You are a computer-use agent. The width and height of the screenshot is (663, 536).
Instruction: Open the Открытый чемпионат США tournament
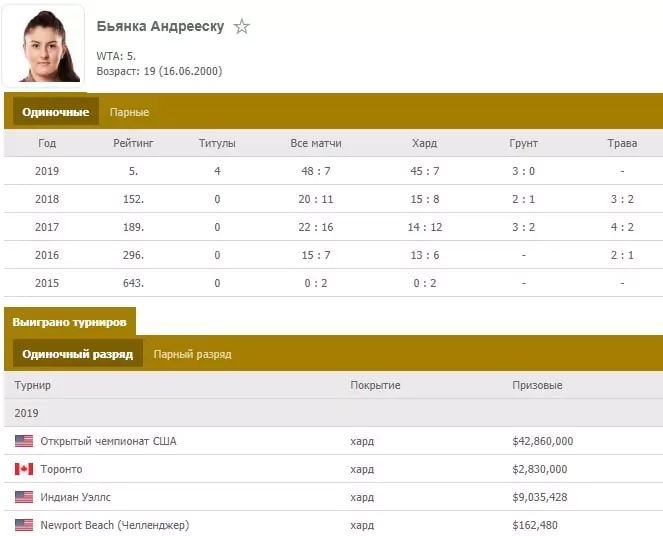(108, 441)
